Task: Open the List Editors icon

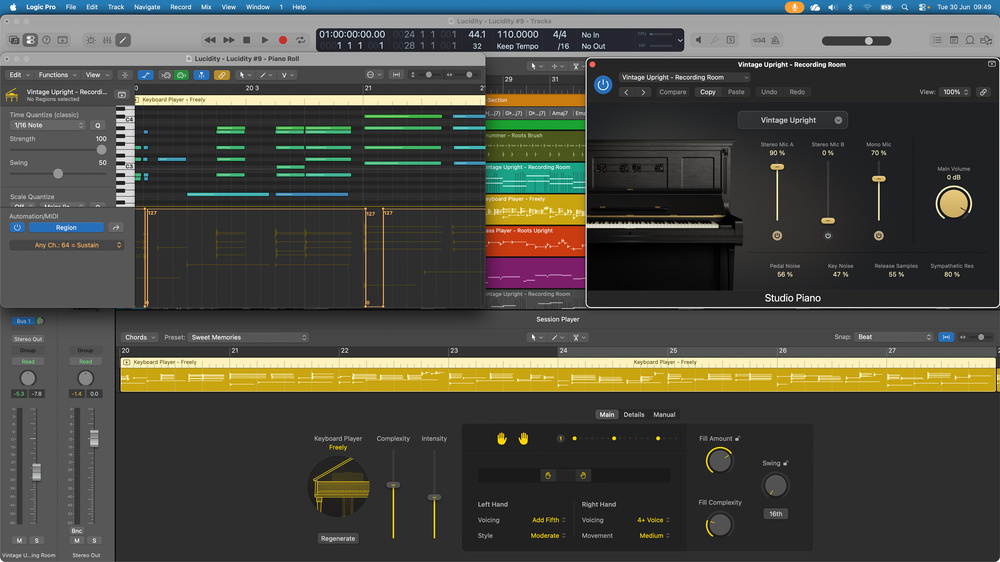Action: click(x=937, y=40)
